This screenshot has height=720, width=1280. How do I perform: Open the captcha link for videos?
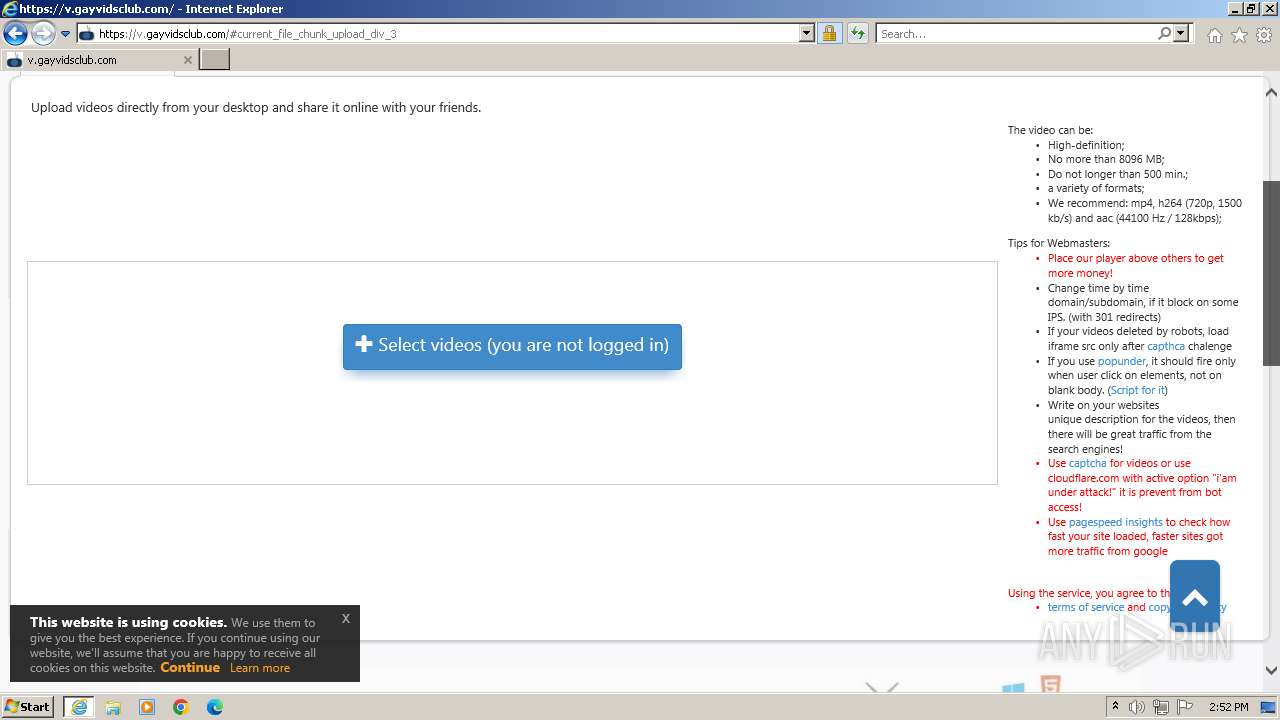[1088, 464]
